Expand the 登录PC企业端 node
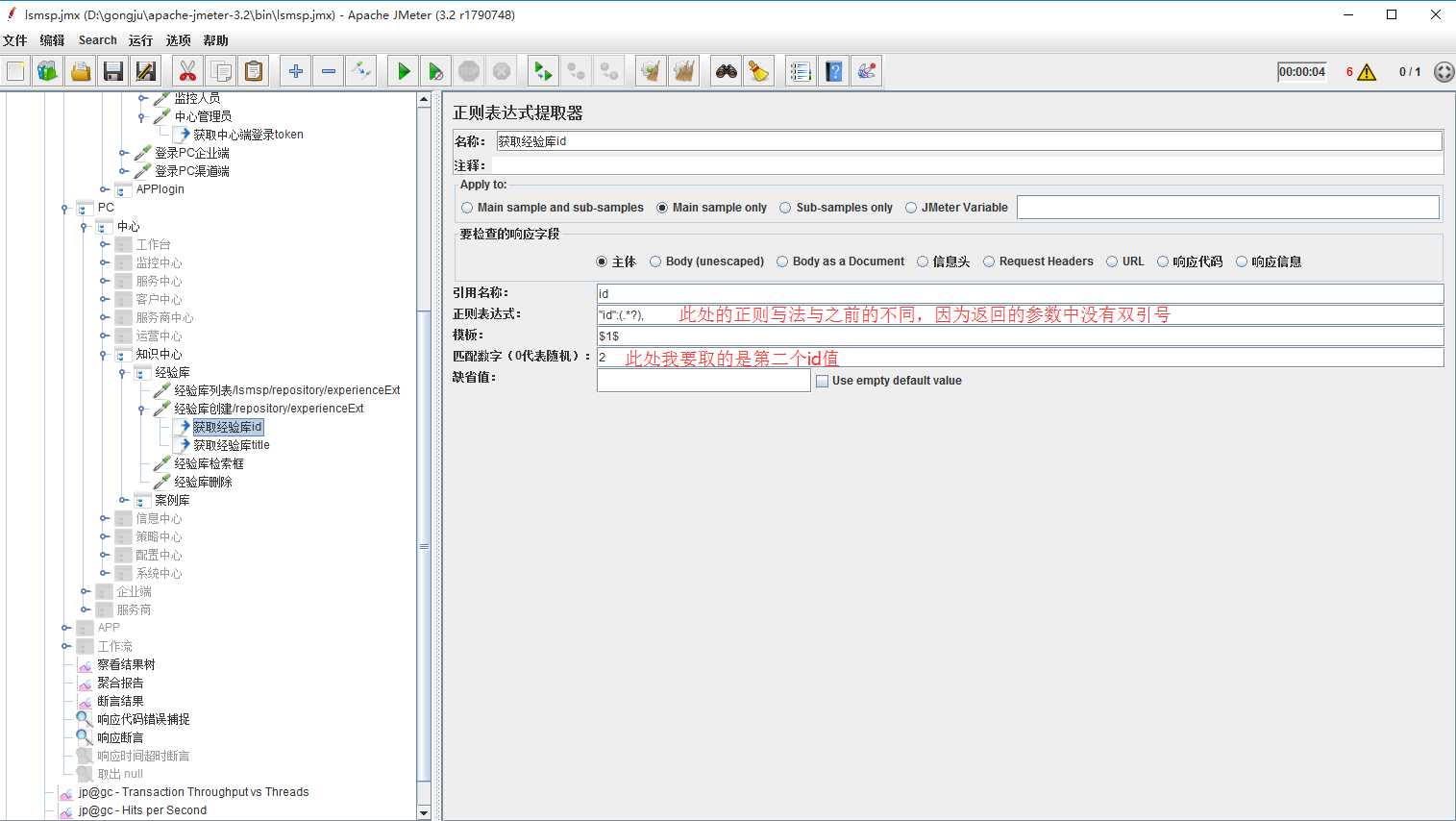 point(123,153)
